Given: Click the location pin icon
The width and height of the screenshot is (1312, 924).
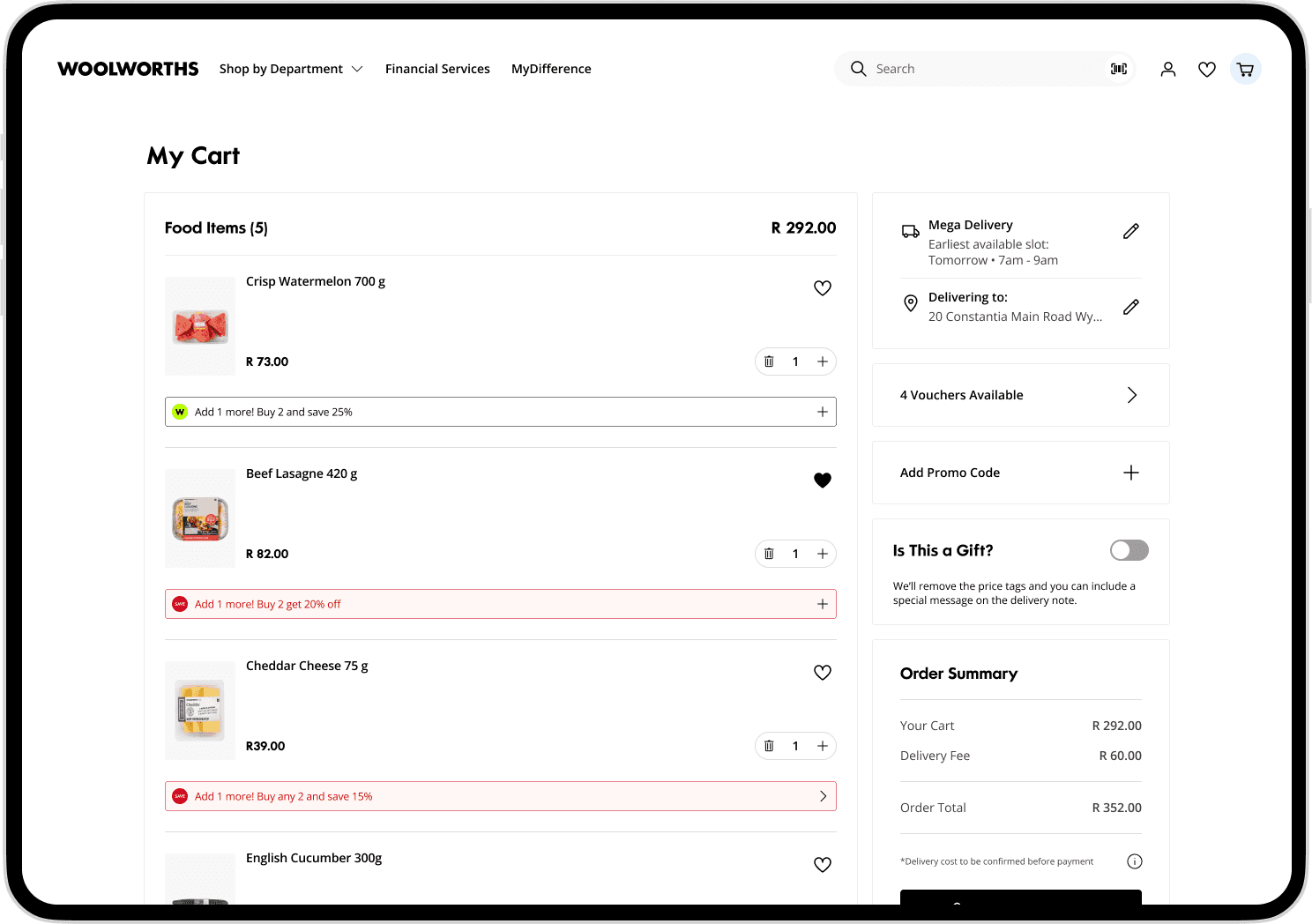Looking at the screenshot, I should point(911,303).
